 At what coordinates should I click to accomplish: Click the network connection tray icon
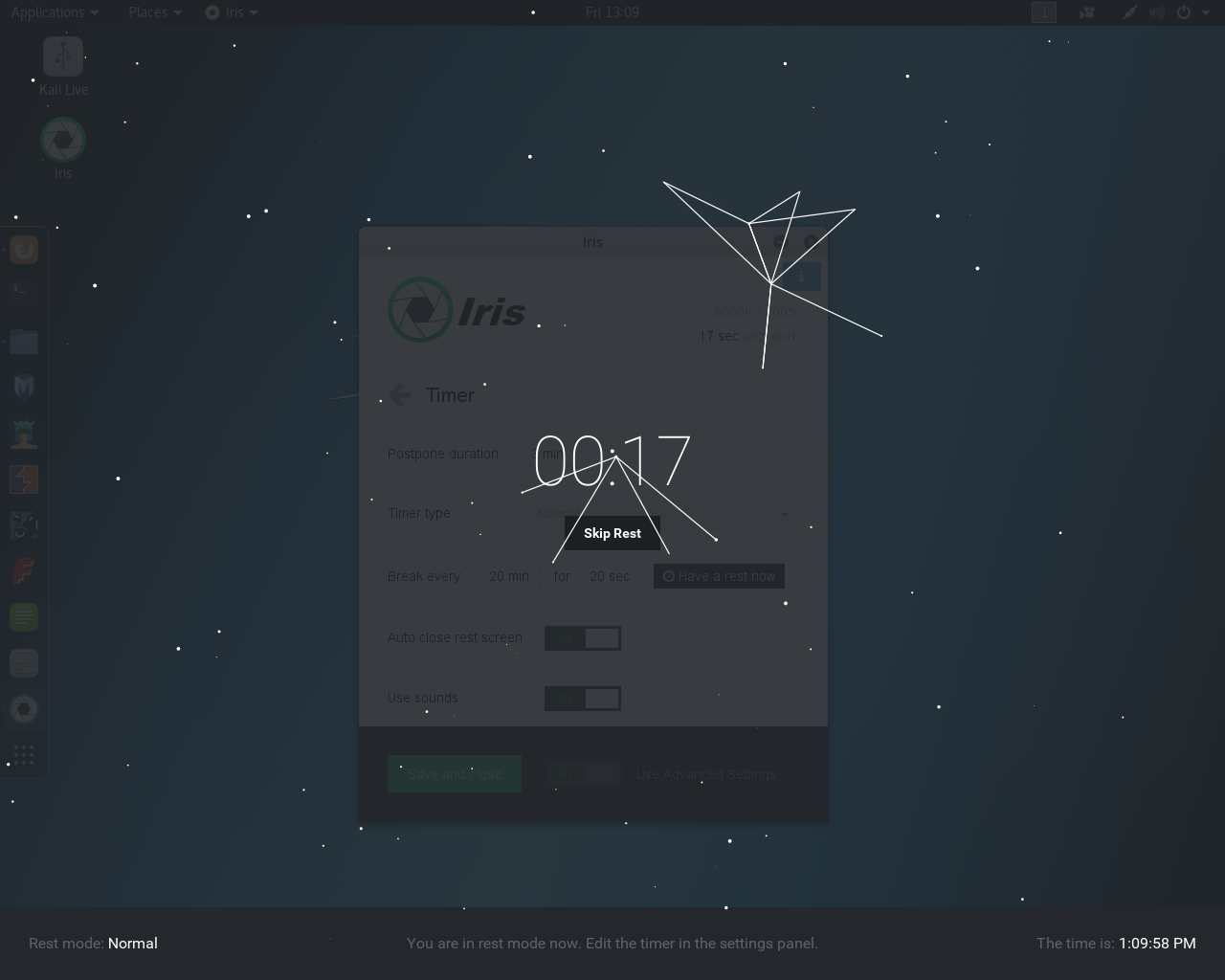(x=1130, y=12)
